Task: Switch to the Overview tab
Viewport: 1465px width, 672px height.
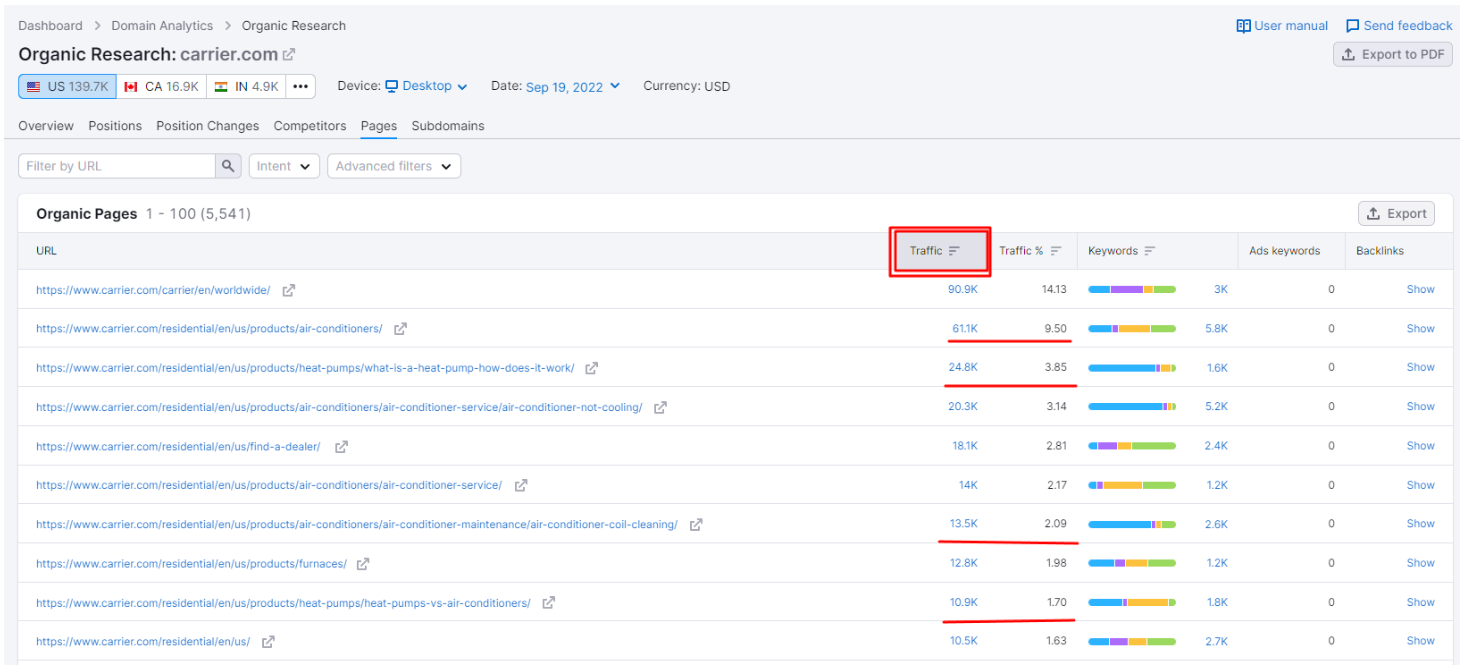Action: (46, 126)
